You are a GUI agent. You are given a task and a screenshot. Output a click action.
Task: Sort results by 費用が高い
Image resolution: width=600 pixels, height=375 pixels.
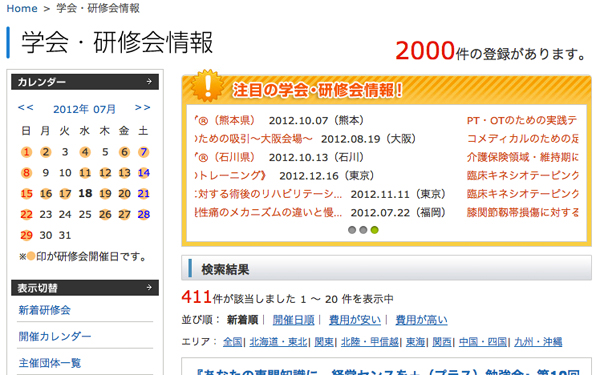point(421,320)
